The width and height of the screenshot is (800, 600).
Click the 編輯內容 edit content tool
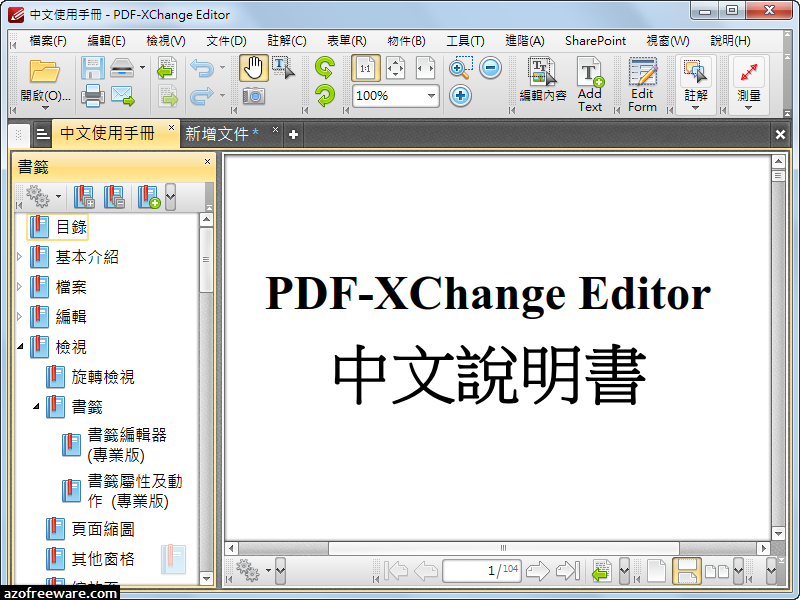(x=543, y=80)
